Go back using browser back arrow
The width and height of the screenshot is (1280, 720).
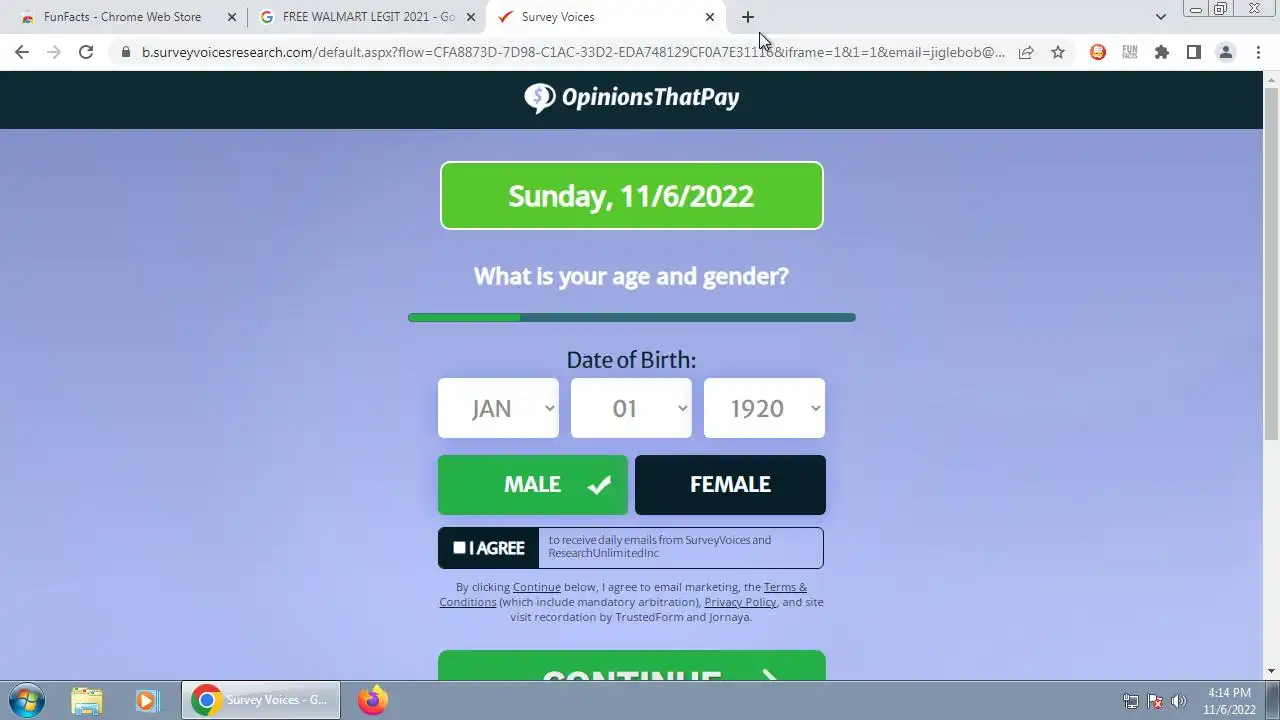tap(22, 52)
